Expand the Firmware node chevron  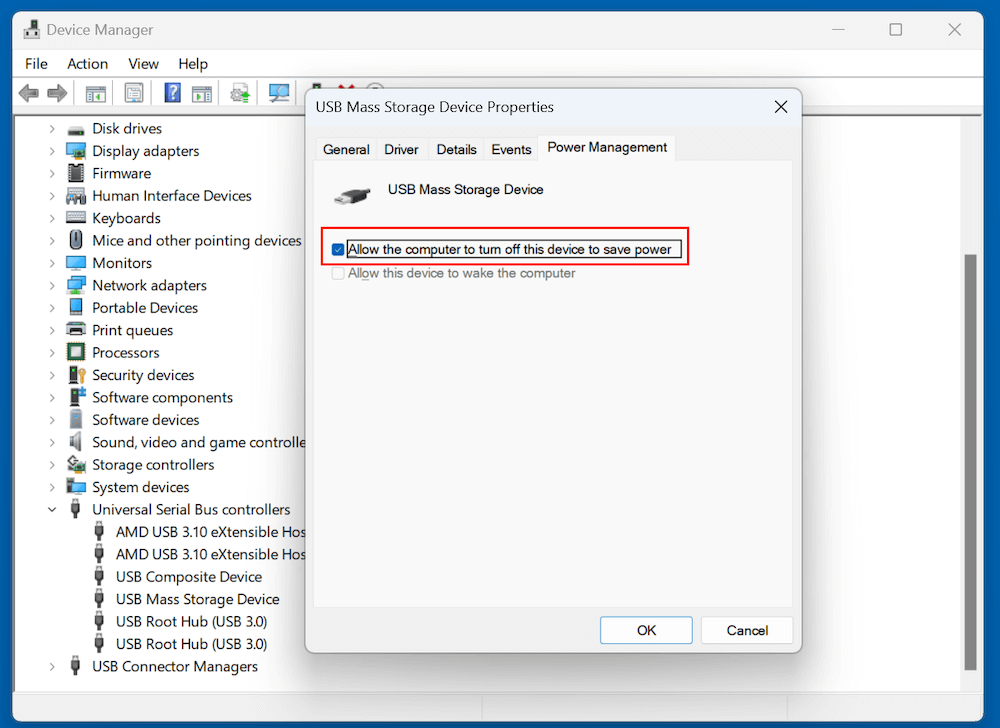[x=52, y=173]
